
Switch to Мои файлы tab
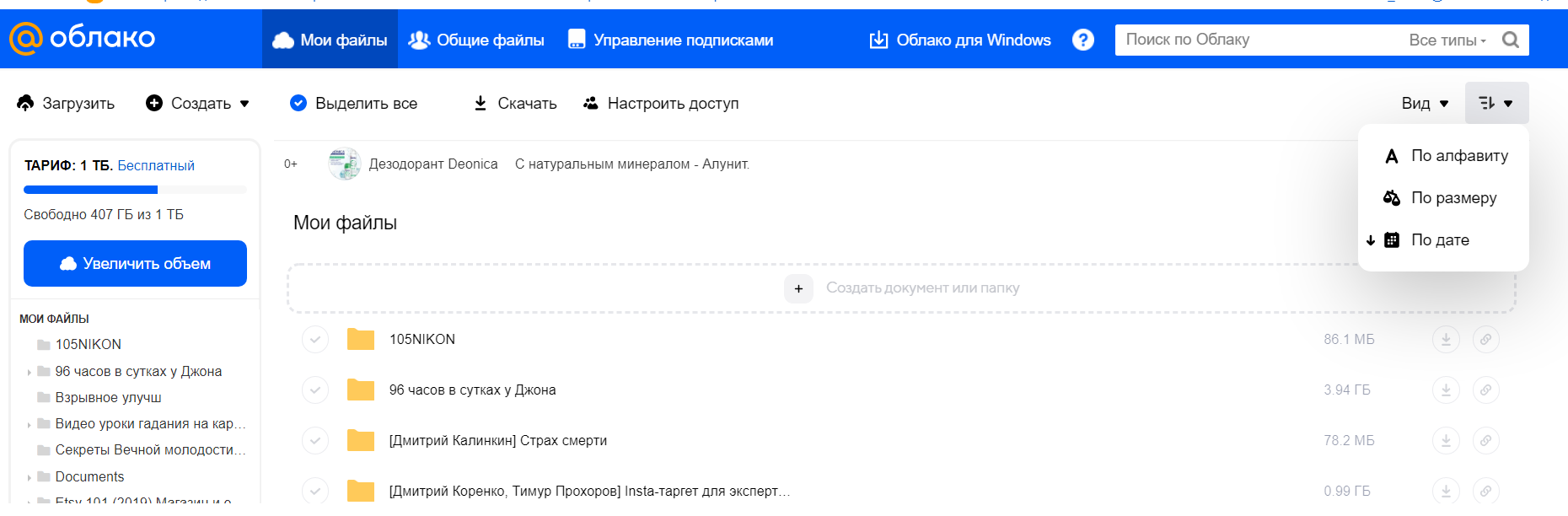(x=330, y=40)
